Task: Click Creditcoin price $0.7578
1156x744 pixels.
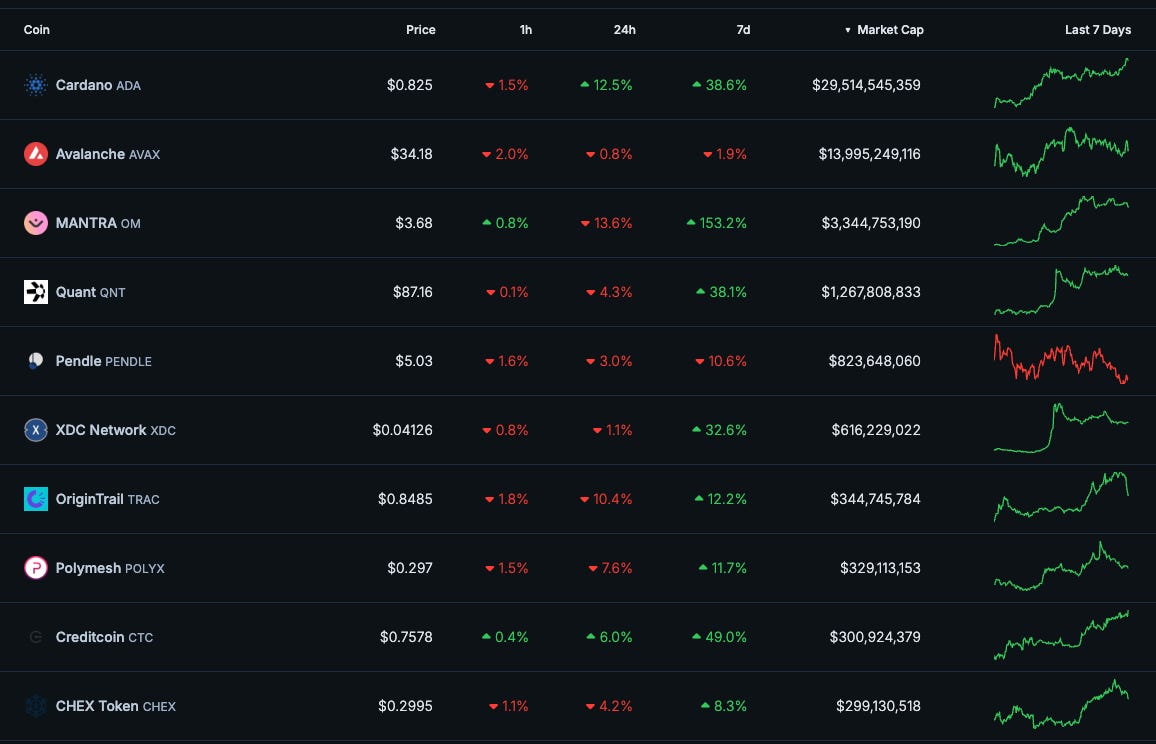Action: 406,637
